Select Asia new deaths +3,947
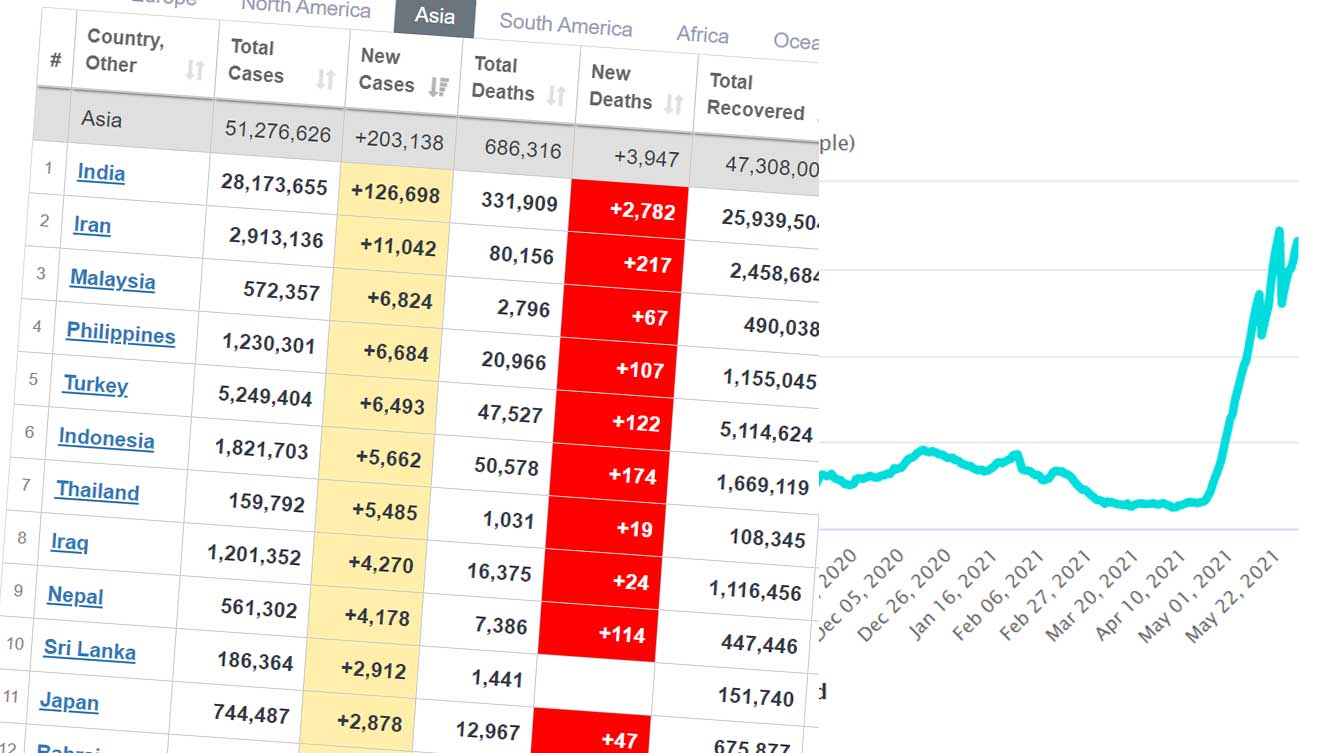This screenshot has height=753, width=1329. 646,158
